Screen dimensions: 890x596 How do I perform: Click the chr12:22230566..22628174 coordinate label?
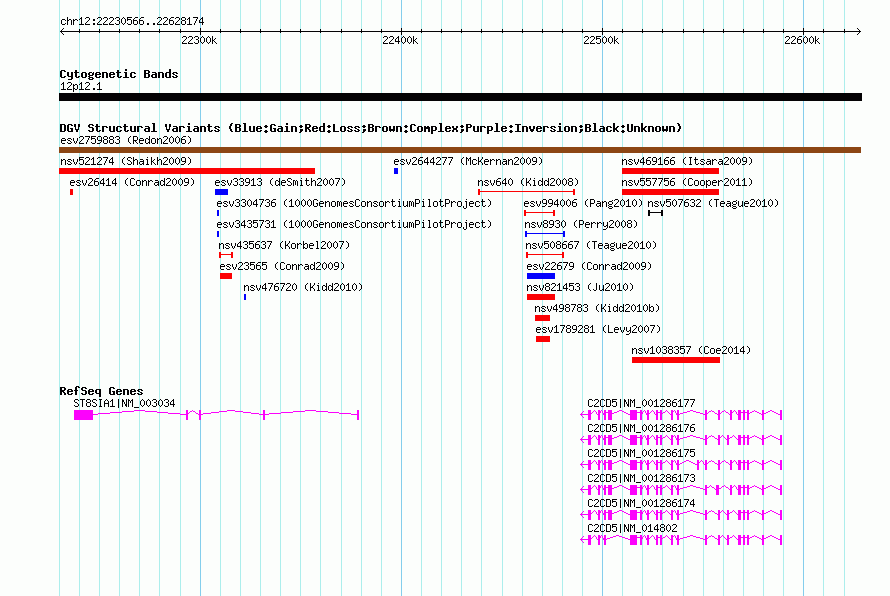(x=132, y=21)
